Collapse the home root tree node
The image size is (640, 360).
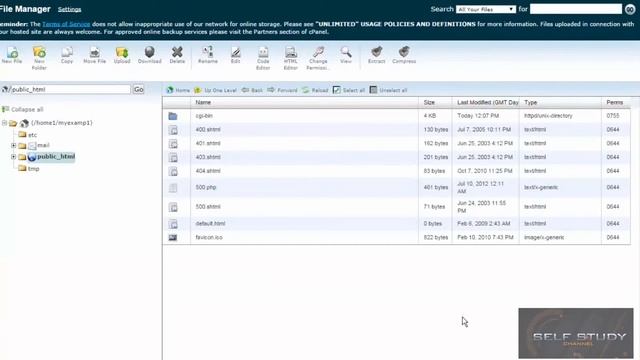4,123
